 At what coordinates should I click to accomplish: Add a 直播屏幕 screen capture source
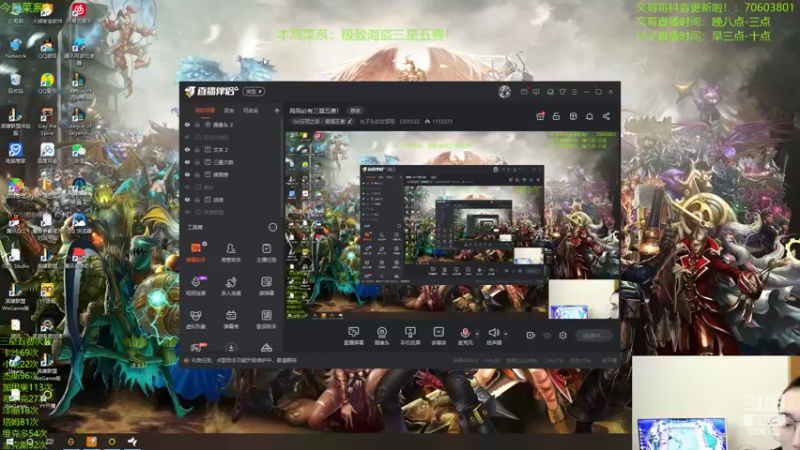click(x=354, y=336)
